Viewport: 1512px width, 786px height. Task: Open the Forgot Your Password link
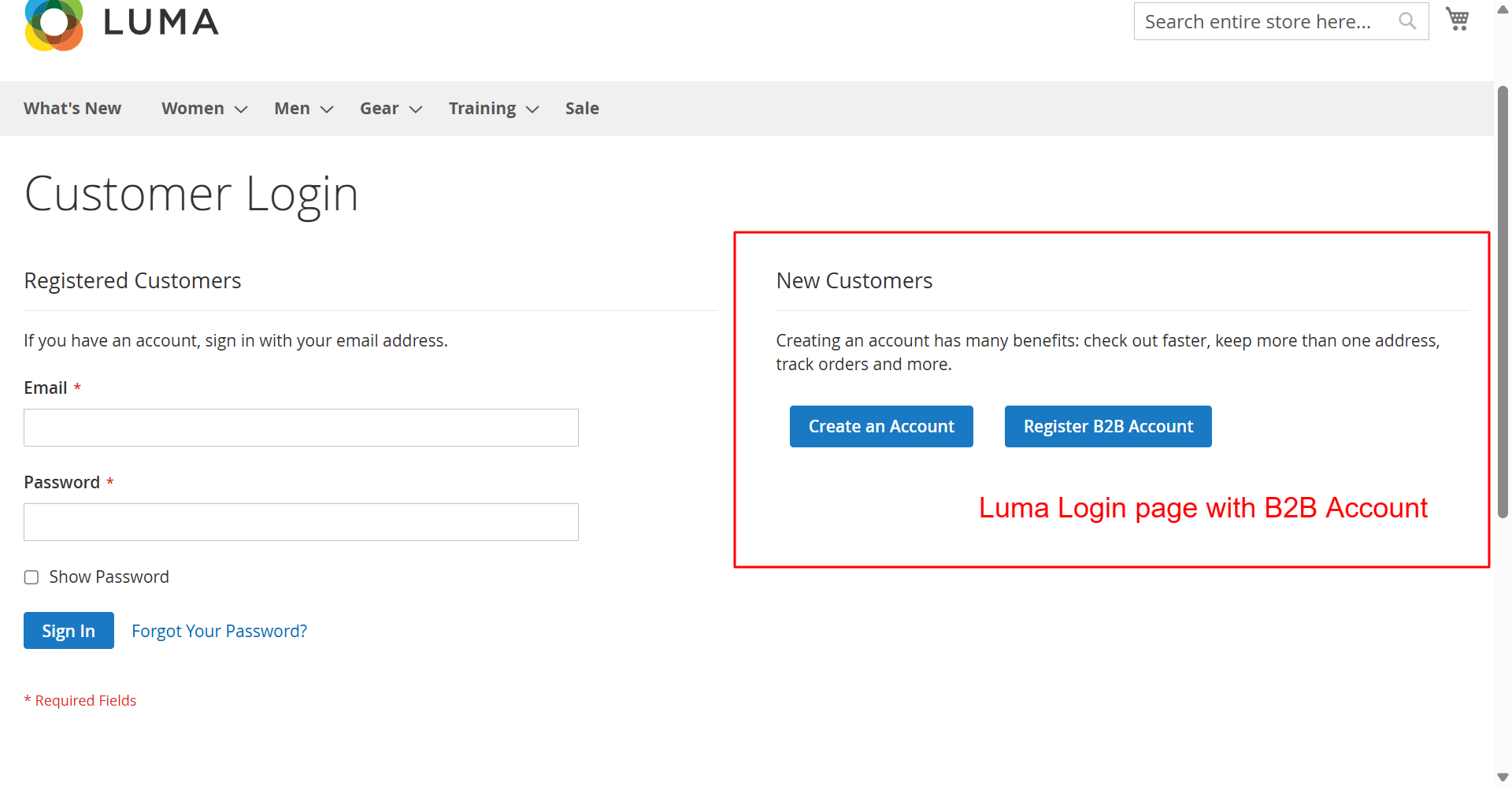point(219,631)
